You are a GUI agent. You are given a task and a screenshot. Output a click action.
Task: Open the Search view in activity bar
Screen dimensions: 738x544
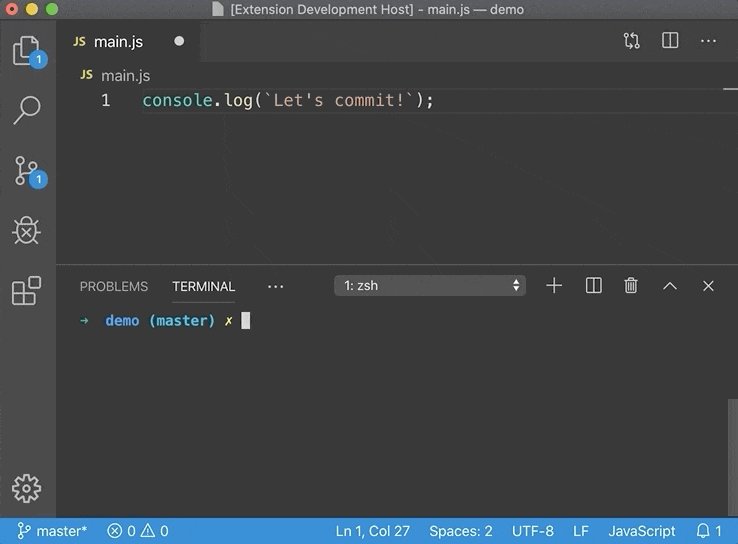27,111
